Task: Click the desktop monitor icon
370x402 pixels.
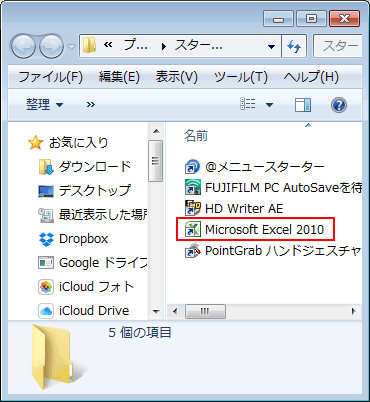Action: pos(46,191)
